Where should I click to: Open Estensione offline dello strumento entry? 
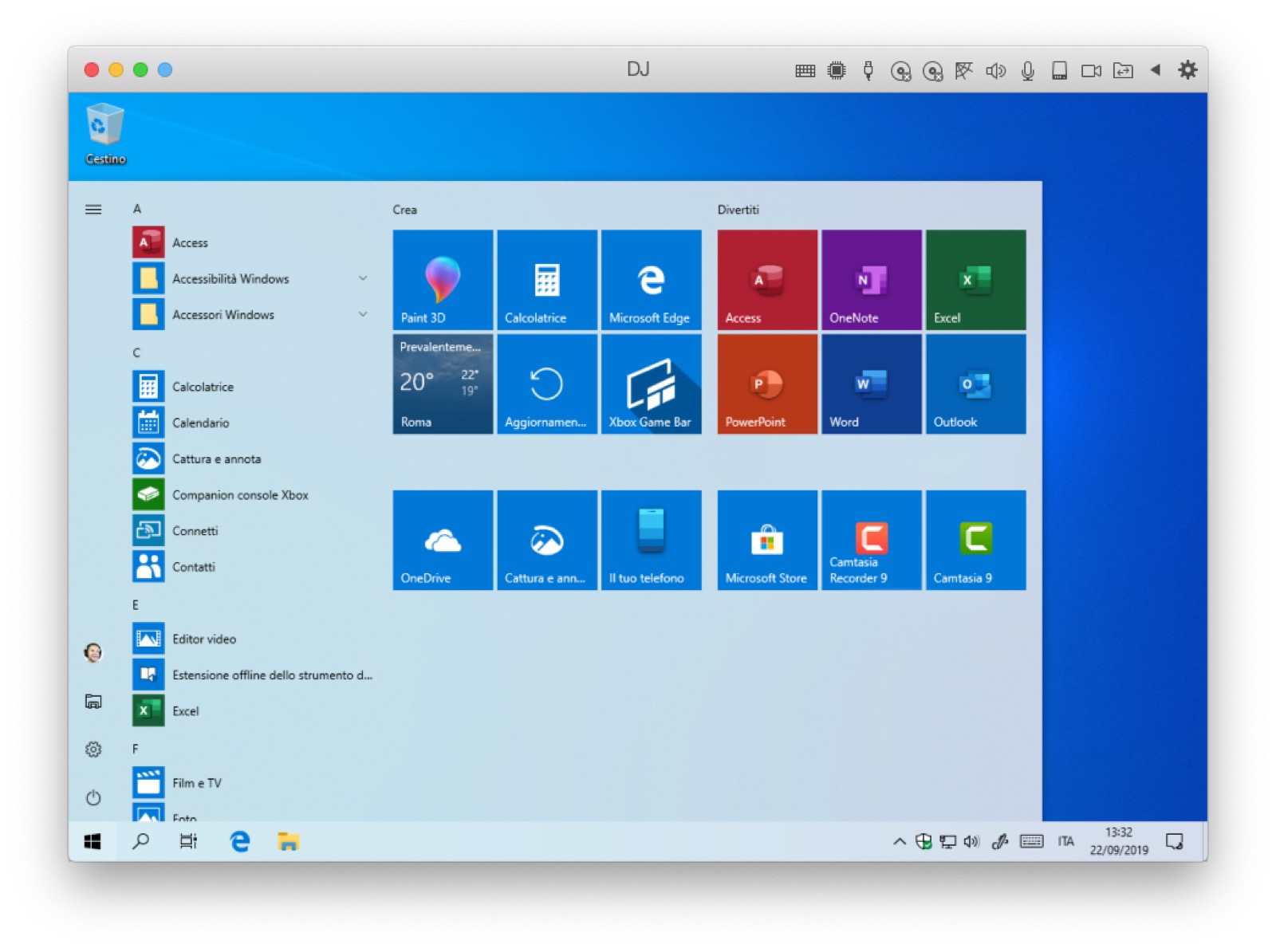[x=253, y=675]
